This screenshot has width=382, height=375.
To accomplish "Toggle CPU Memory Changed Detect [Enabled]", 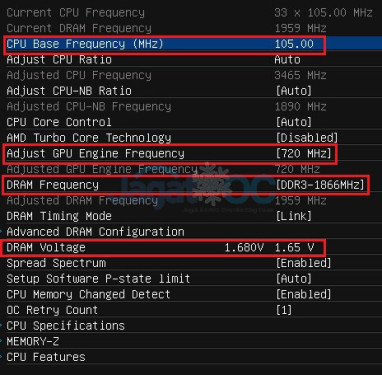I will point(191,294).
